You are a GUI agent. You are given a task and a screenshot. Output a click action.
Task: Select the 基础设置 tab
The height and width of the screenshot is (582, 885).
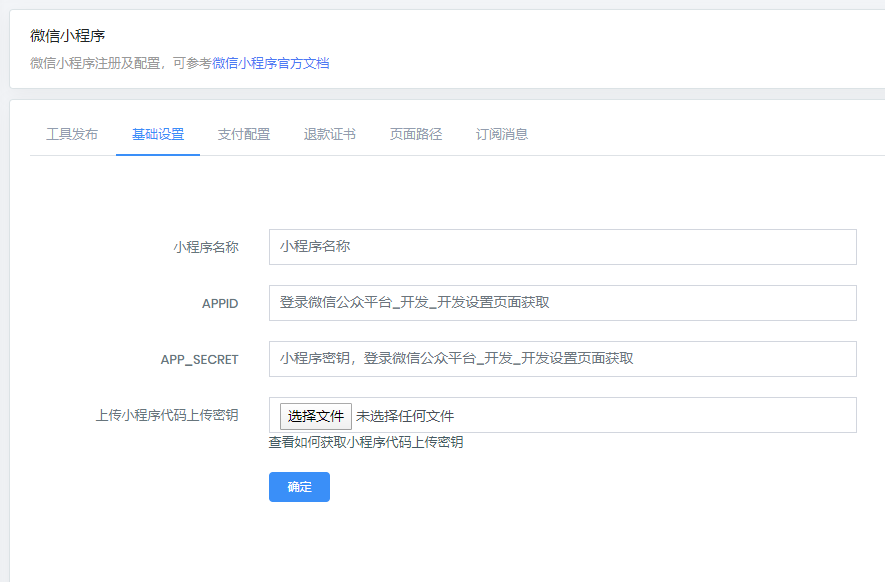[x=158, y=134]
